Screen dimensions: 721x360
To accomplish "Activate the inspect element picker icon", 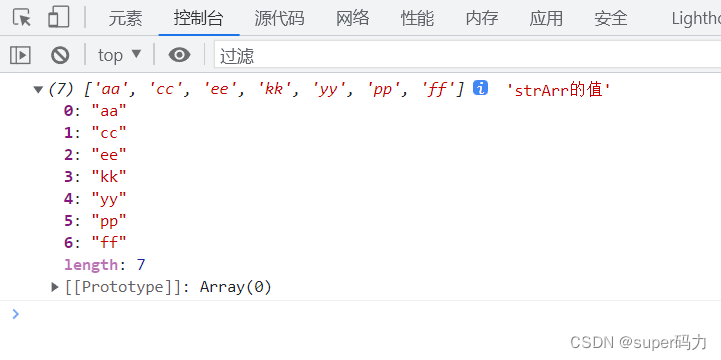I will [x=22, y=17].
